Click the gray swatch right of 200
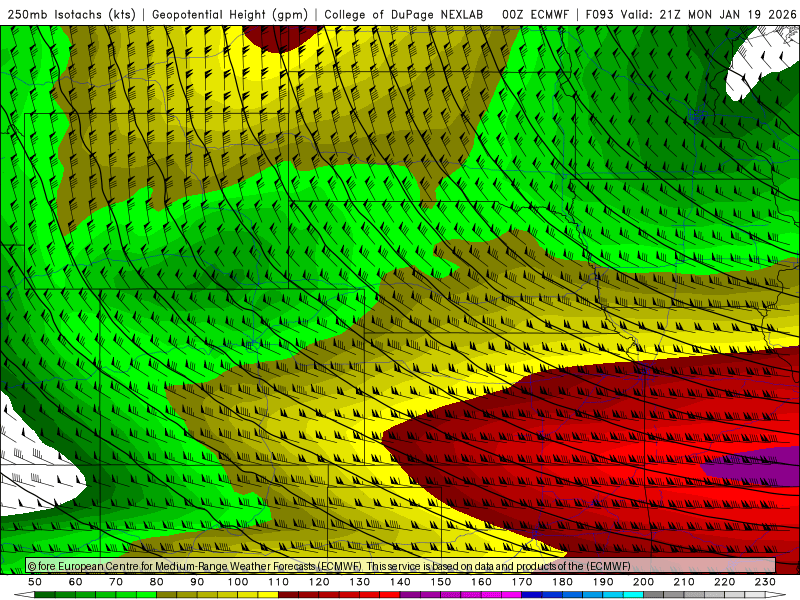Image resolution: width=800 pixels, height=600 pixels. 653,595
